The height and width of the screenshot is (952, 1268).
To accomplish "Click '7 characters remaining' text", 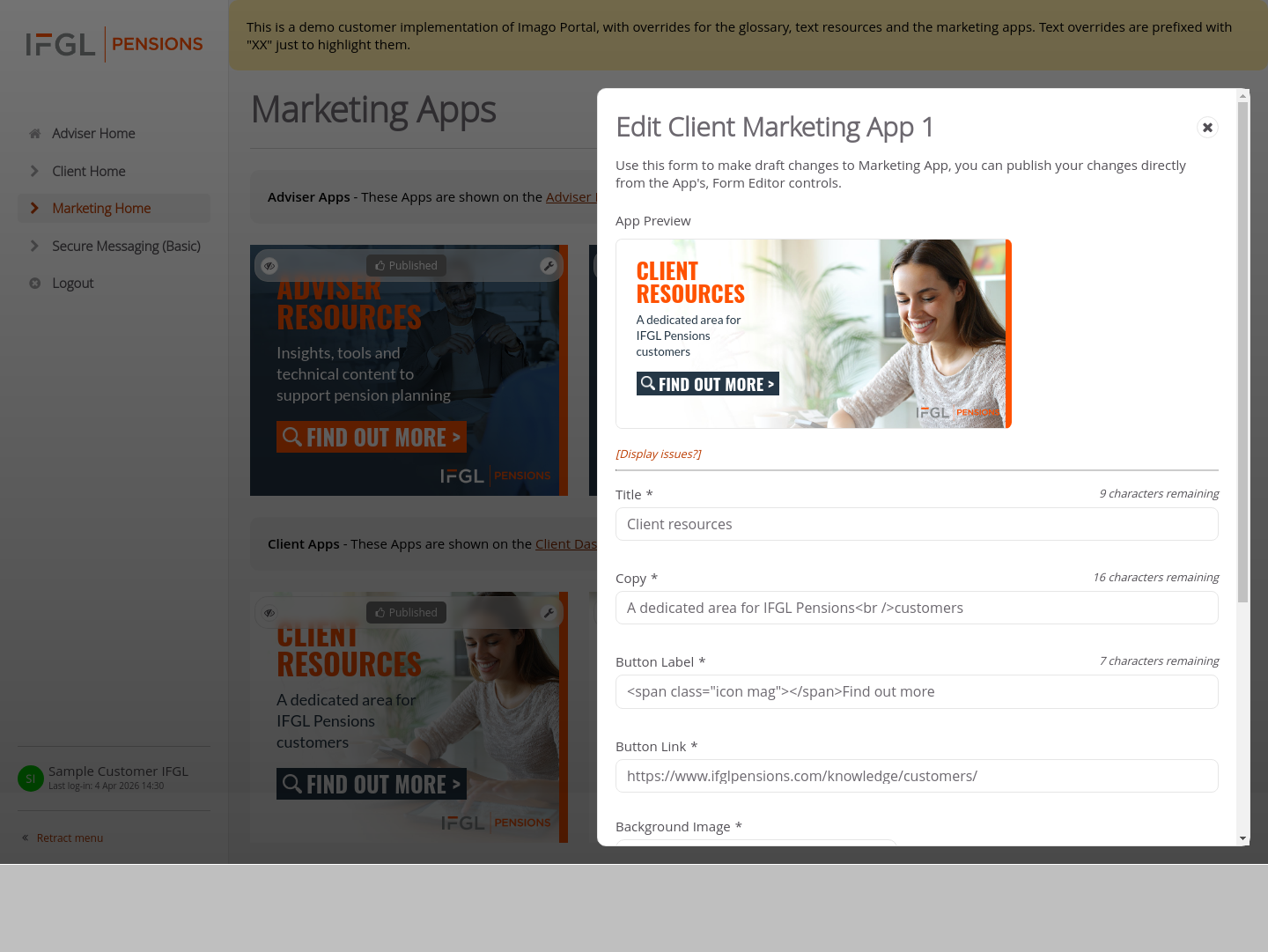I will click(x=1159, y=661).
